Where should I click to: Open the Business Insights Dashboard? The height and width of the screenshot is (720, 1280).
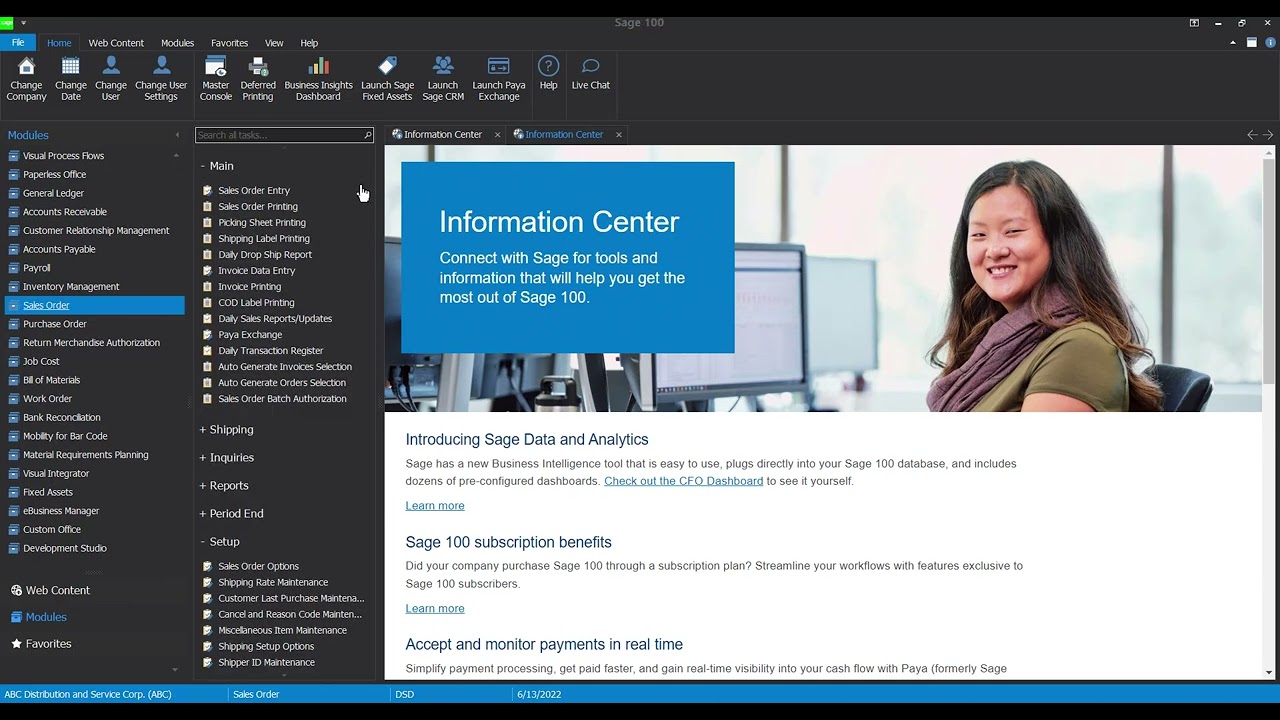[x=318, y=67]
